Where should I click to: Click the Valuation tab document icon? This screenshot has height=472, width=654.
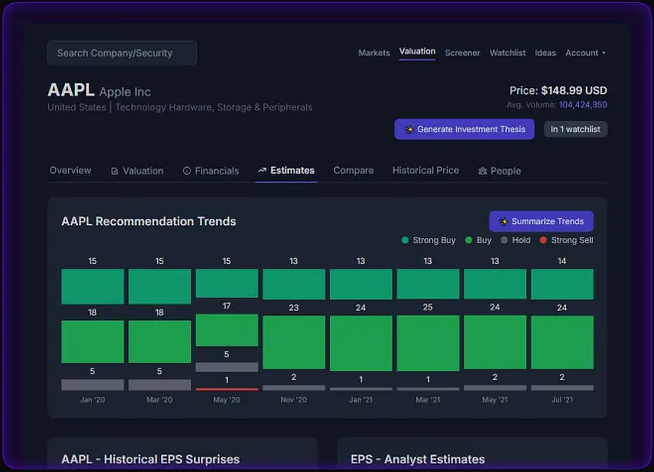click(x=114, y=171)
